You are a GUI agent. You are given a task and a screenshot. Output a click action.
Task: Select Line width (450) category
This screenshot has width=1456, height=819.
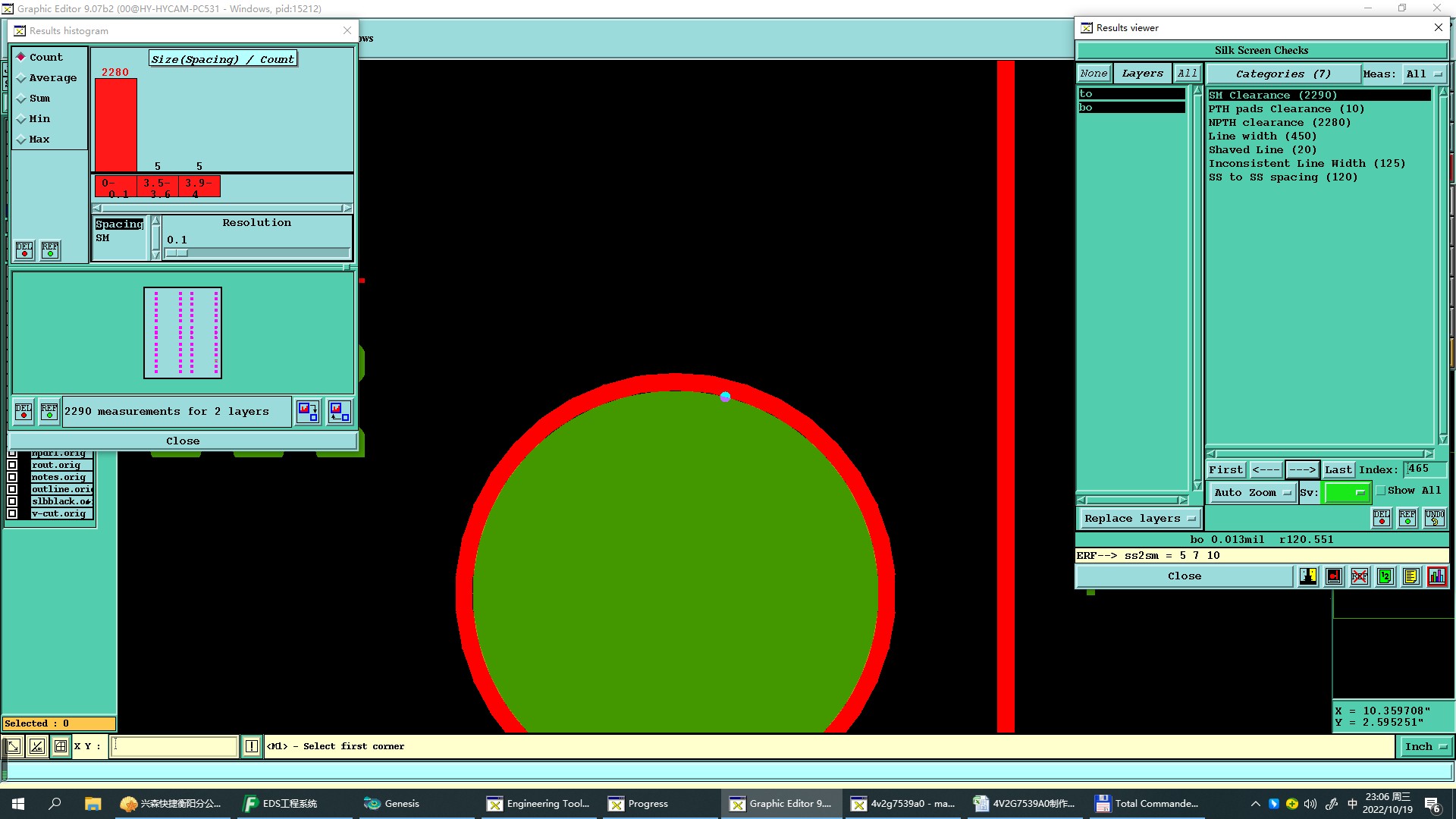point(1262,136)
